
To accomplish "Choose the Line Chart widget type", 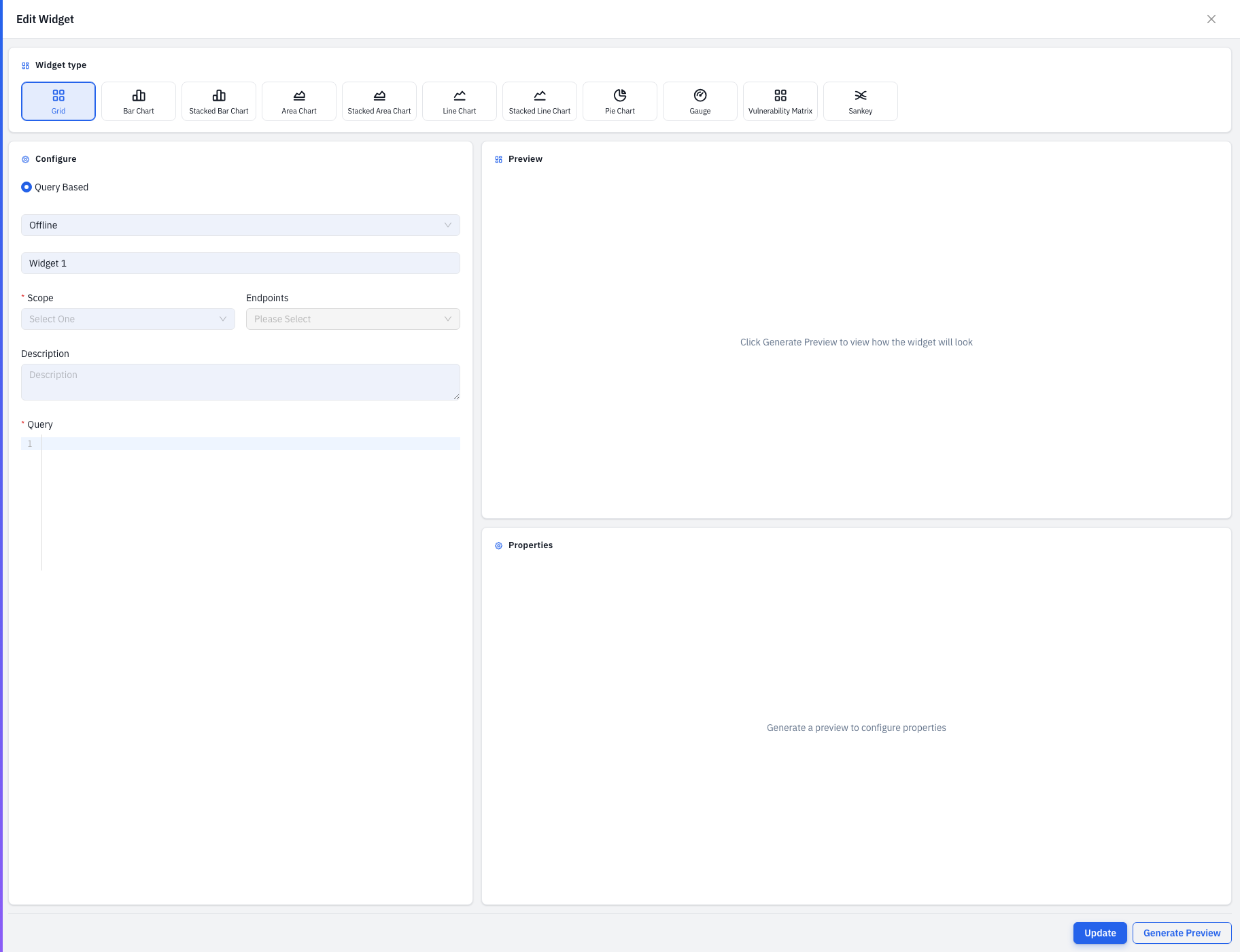I will click(460, 101).
